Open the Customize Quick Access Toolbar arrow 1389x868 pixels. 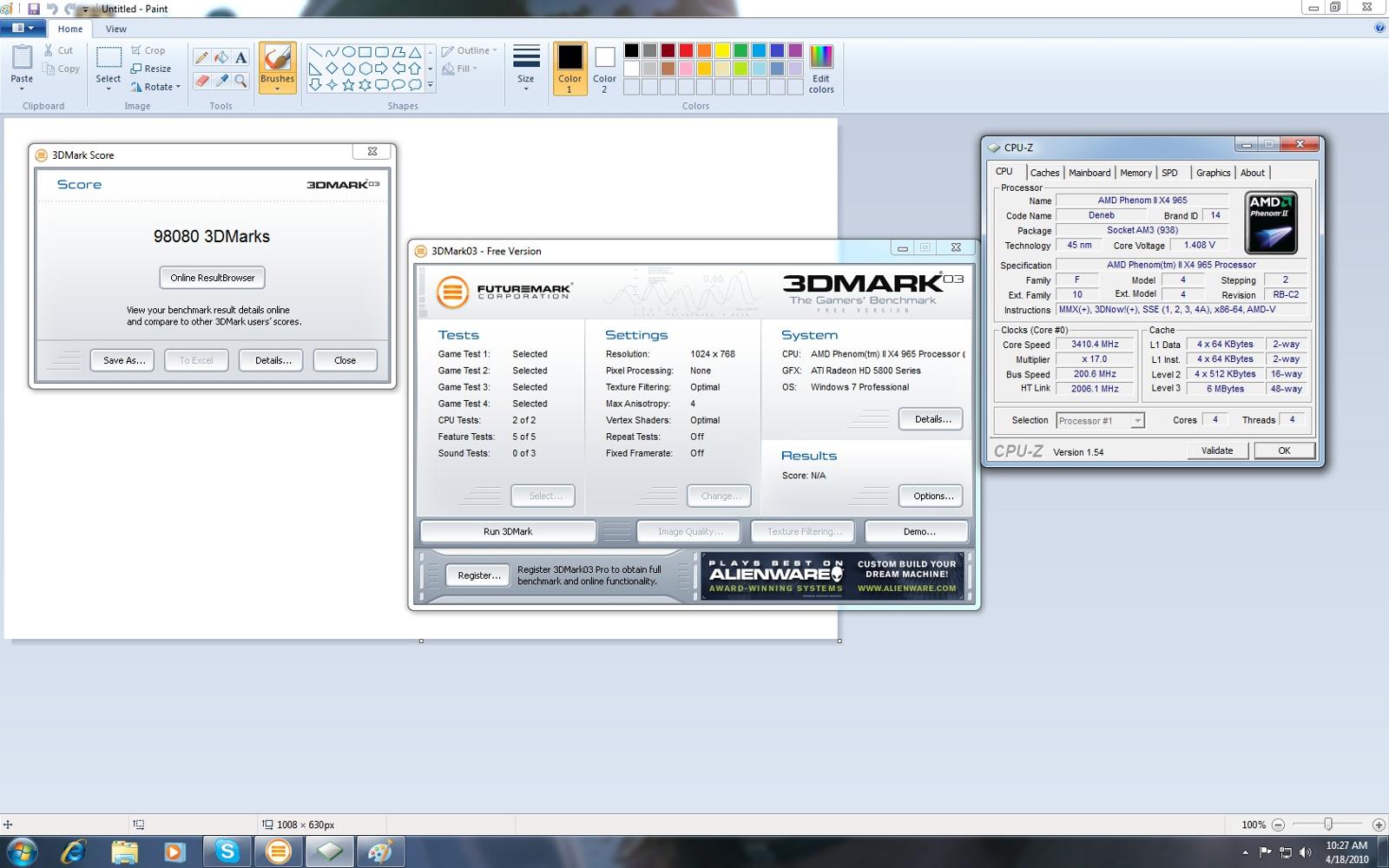(85, 10)
